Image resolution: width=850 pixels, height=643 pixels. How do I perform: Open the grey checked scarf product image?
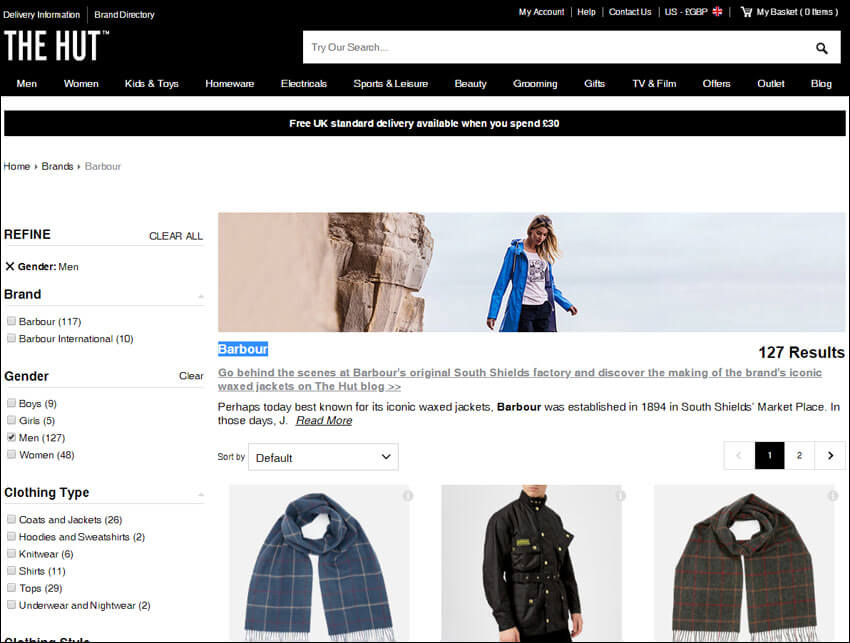pos(744,563)
